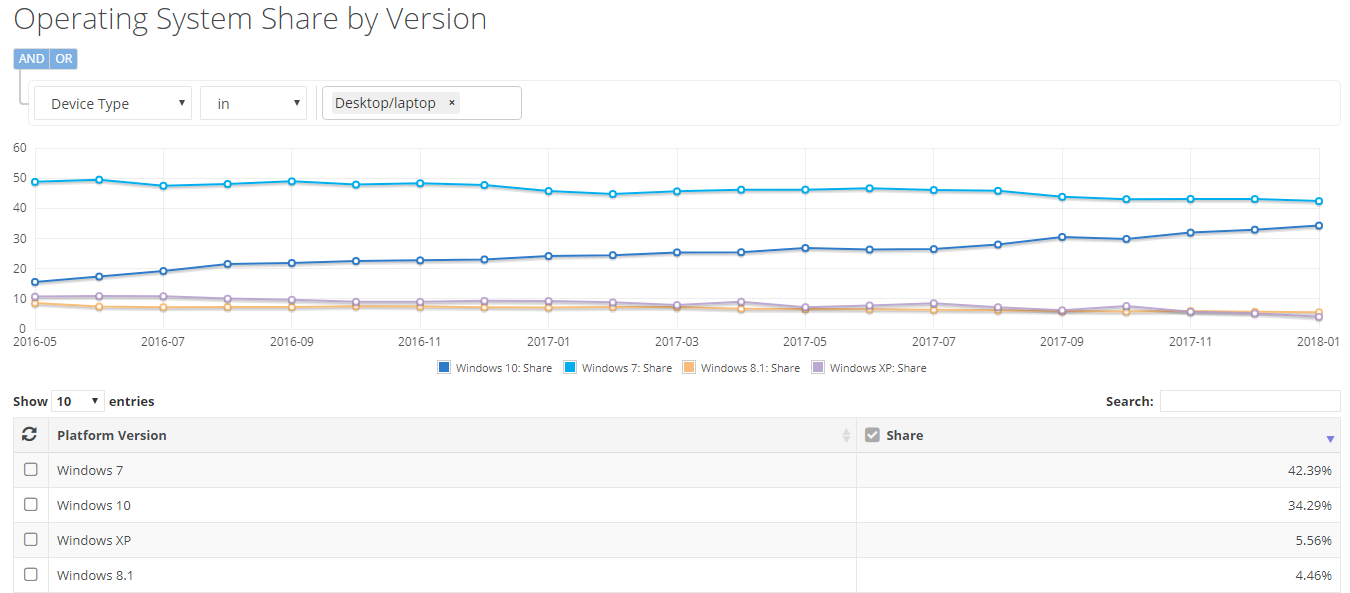The width and height of the screenshot is (1350, 593).
Task: Open the 'in' operator dropdown
Action: point(253,103)
